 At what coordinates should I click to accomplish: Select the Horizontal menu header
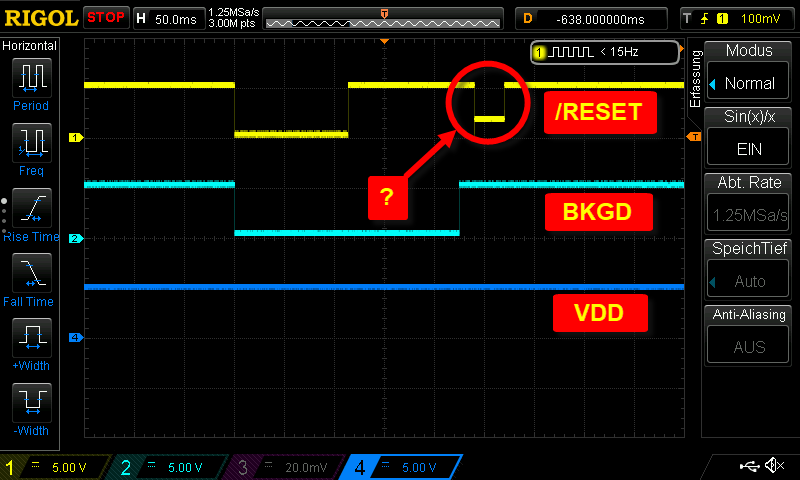30,46
